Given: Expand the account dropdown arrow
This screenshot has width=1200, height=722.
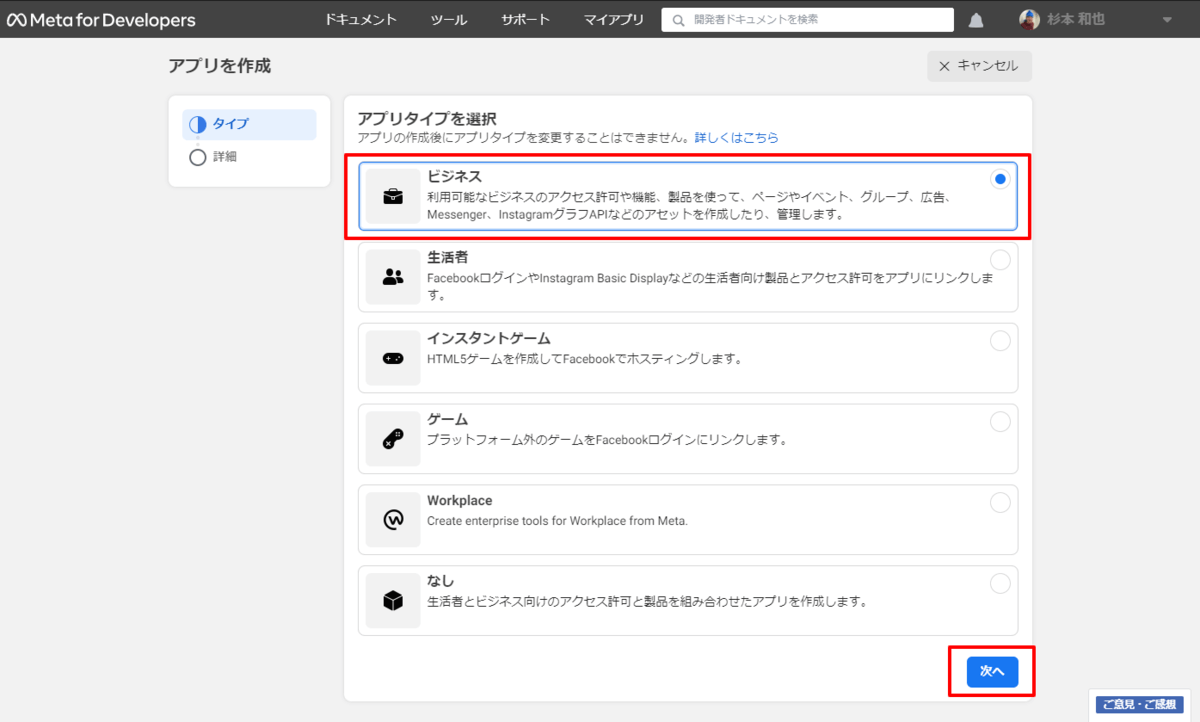Looking at the screenshot, I should click(x=1167, y=20).
